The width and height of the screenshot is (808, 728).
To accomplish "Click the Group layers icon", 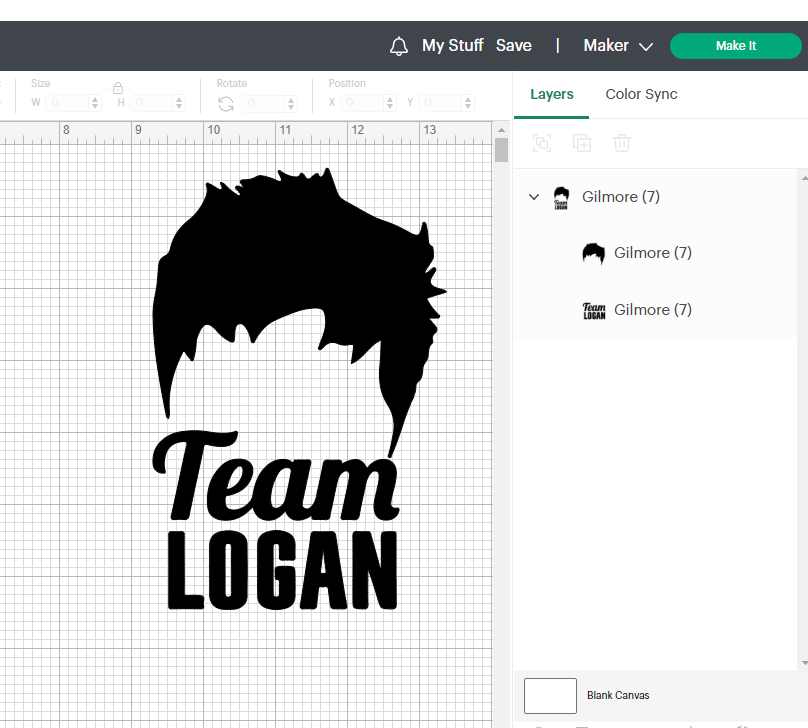I will pos(542,143).
